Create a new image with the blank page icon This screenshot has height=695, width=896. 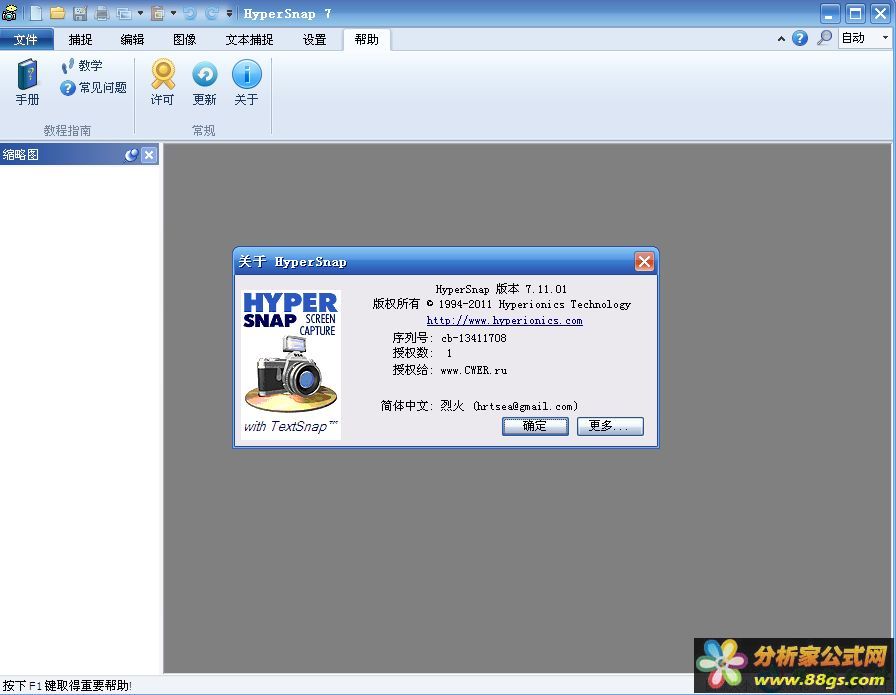tap(36, 13)
